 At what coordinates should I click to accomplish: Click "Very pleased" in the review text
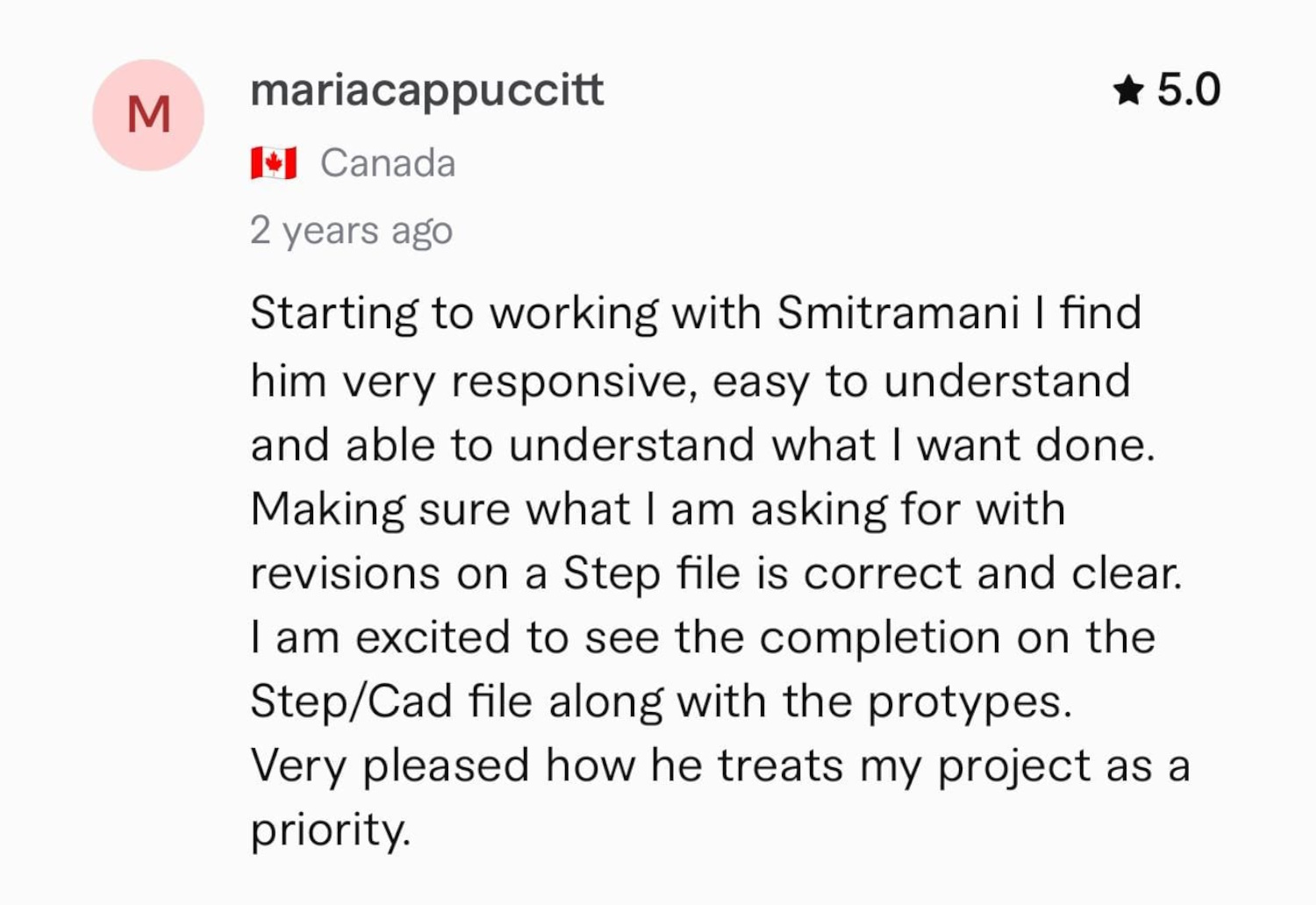pos(390,766)
